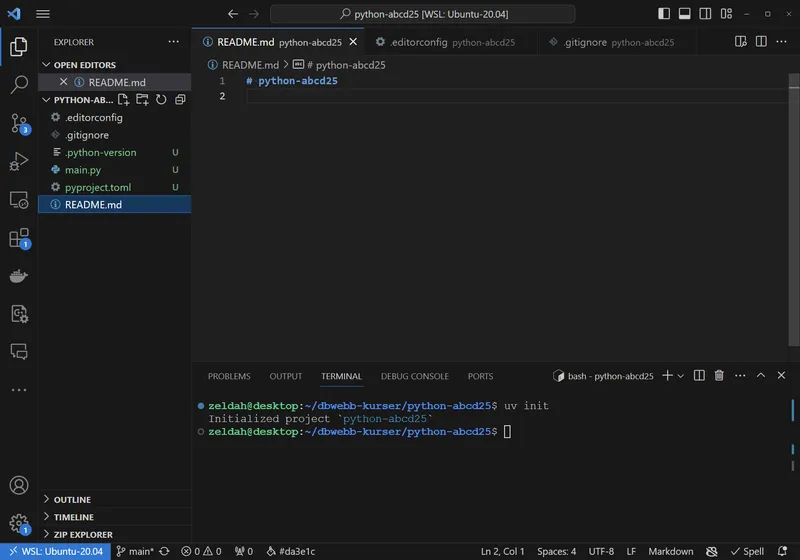The width and height of the screenshot is (800, 560).
Task: Change LF end of line sequence
Action: 631,551
